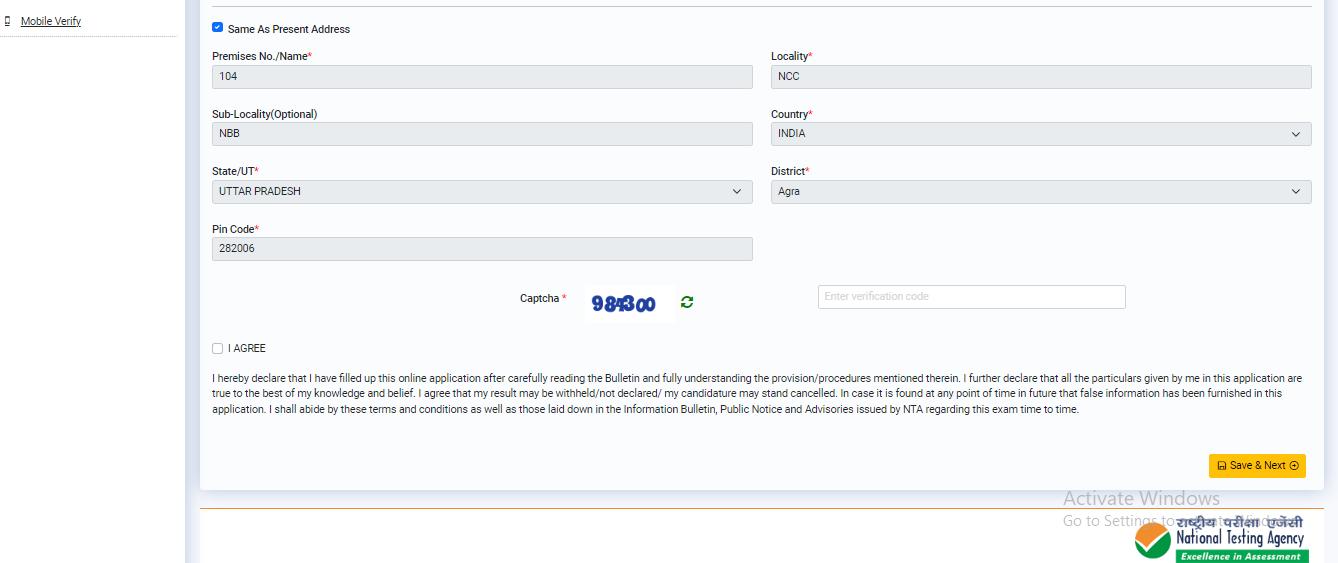Expand the State/UT dropdown
This screenshot has height=563, width=1338.
(481, 192)
